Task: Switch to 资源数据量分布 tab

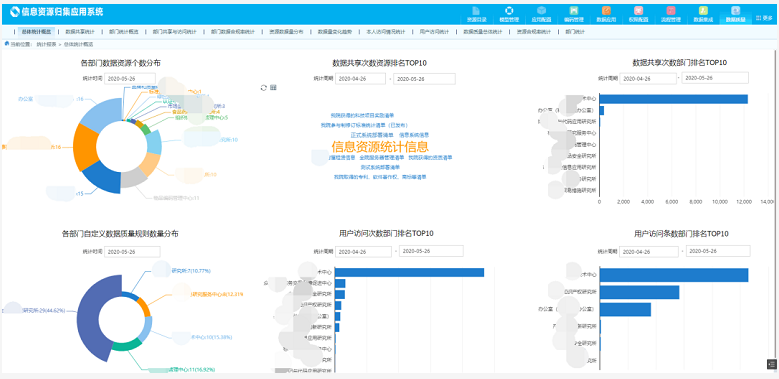Action: tap(286, 32)
